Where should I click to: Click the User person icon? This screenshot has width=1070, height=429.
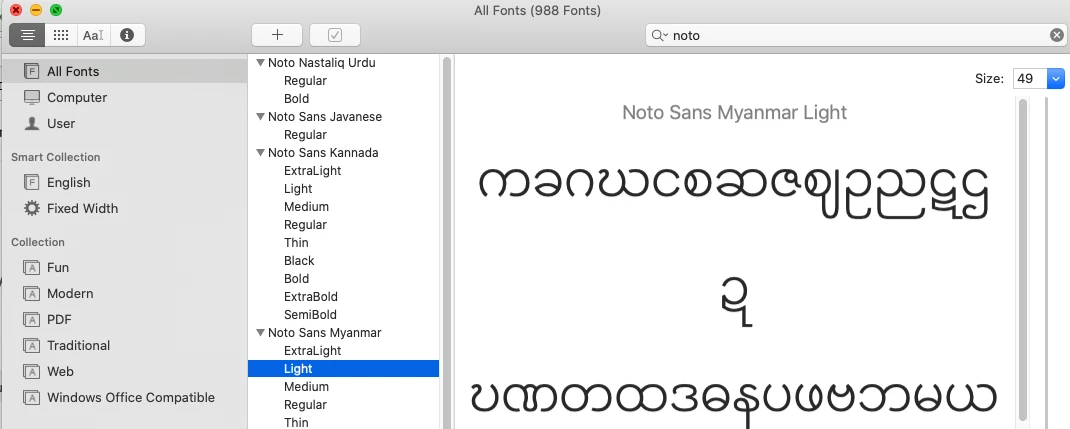click(x=31, y=123)
